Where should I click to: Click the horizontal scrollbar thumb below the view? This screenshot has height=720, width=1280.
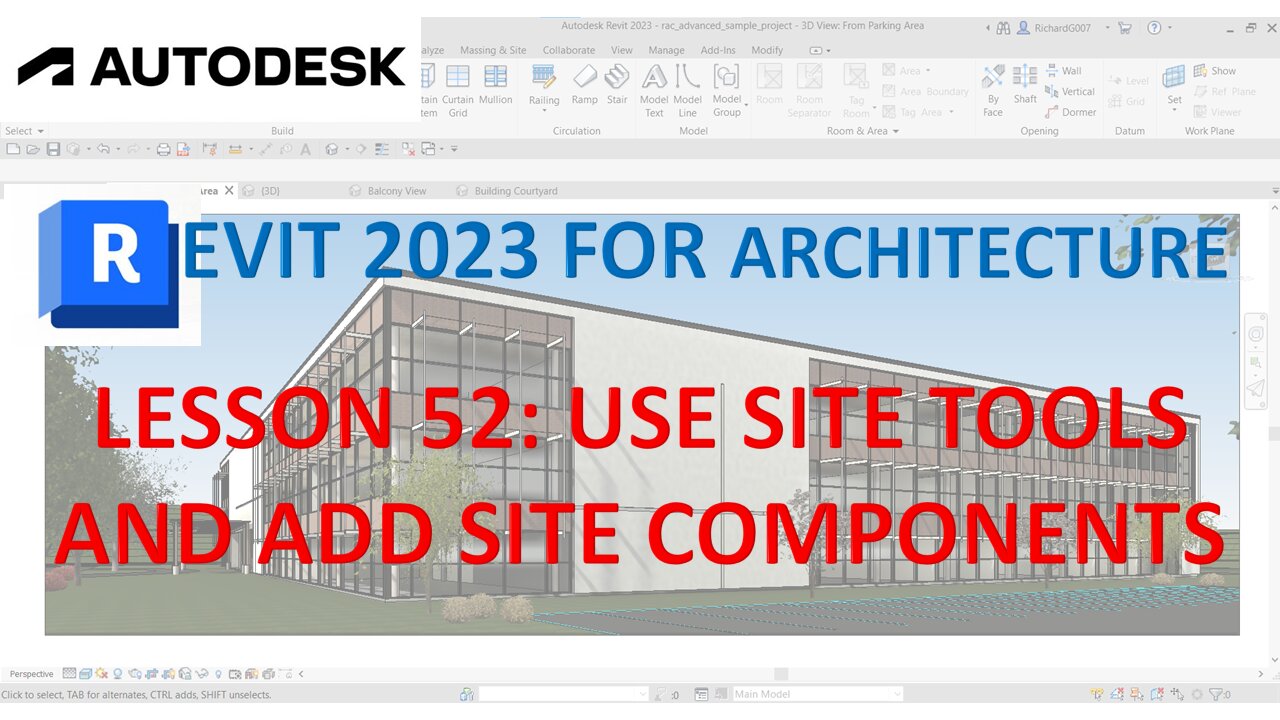[781, 674]
